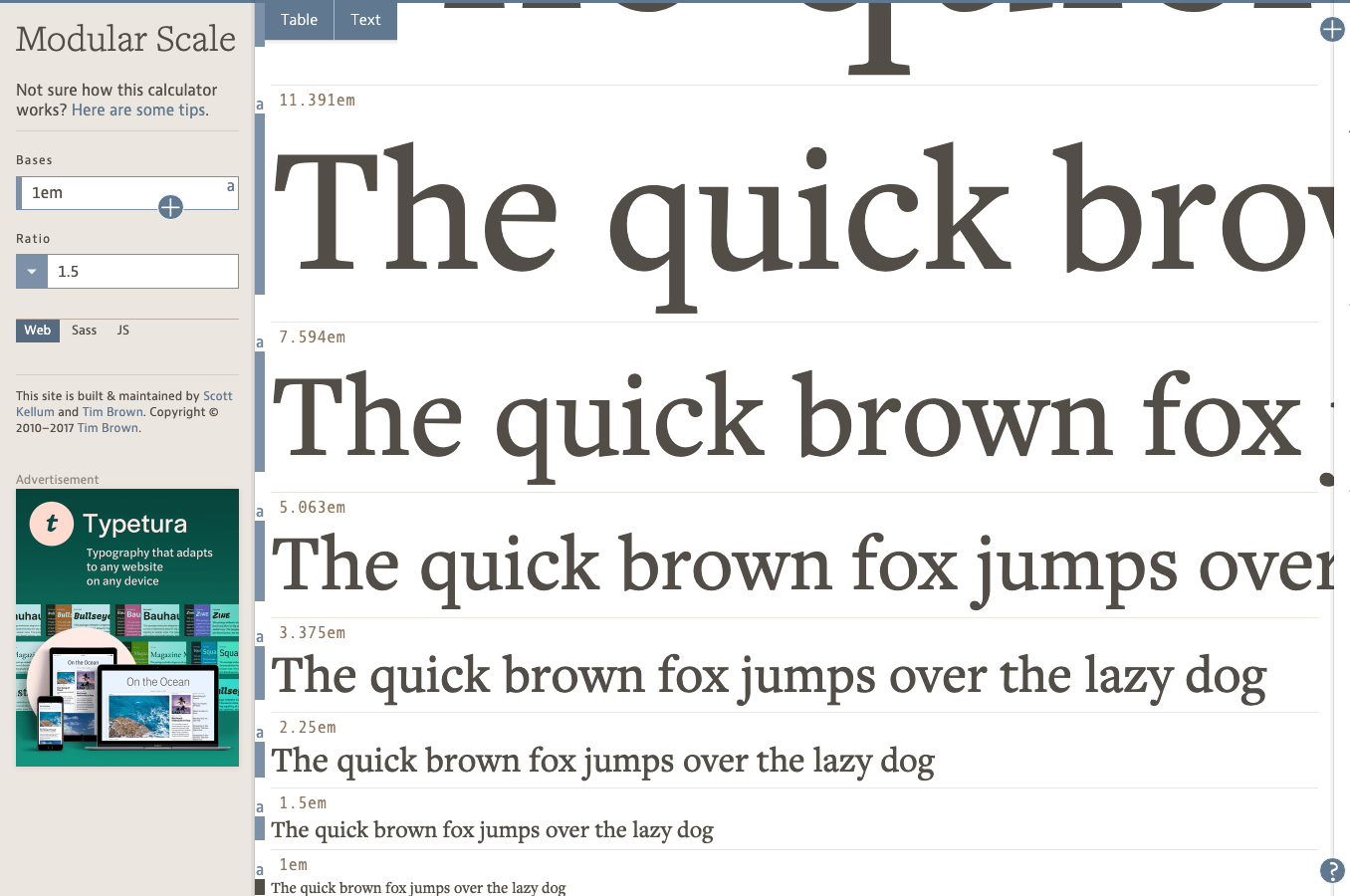Click the plus icon at top right

point(1332,30)
